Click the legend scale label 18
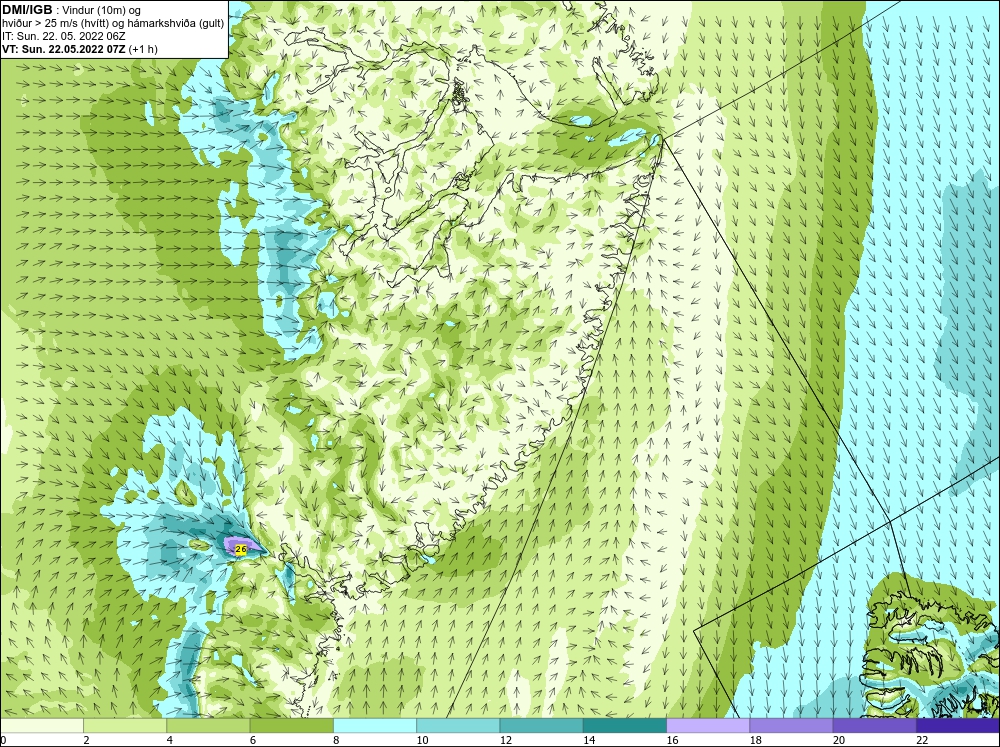Viewport: 1000px width, 747px height. 756,740
